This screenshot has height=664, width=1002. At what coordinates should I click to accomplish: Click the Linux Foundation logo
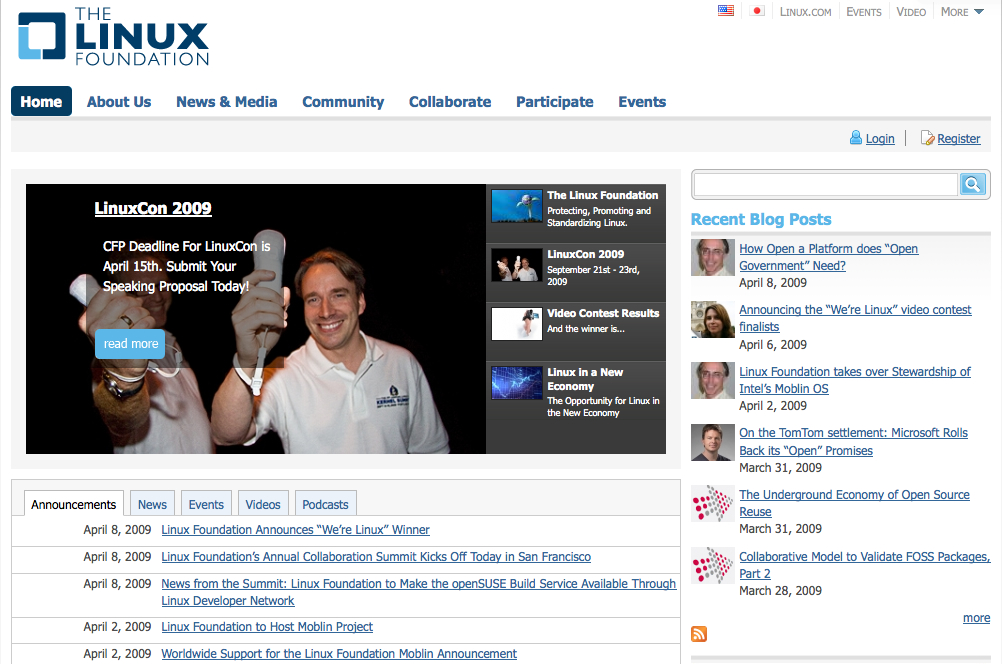(112, 37)
